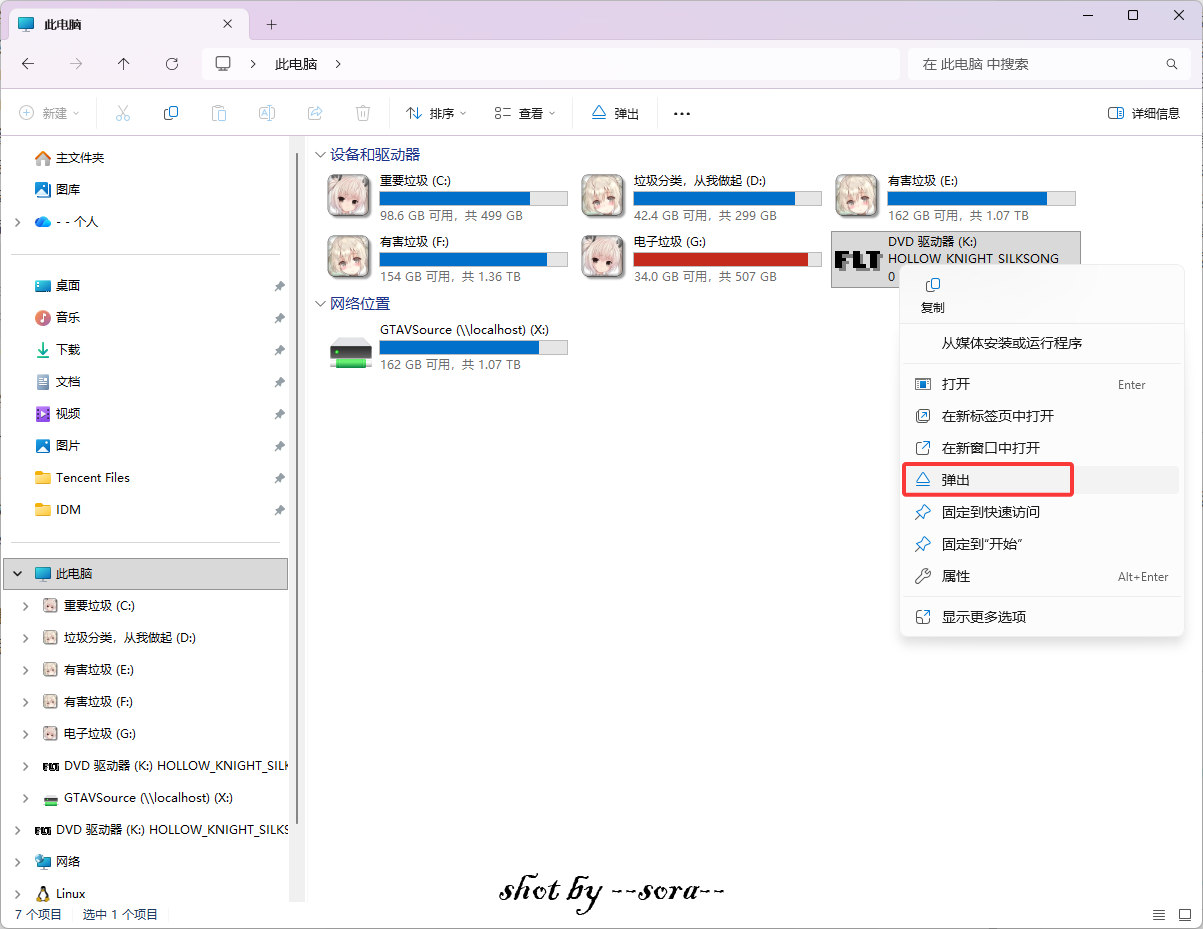Click the Delete trash icon in toolbar
Screen dimensions: 1203x929
pyautogui.click(x=363, y=113)
